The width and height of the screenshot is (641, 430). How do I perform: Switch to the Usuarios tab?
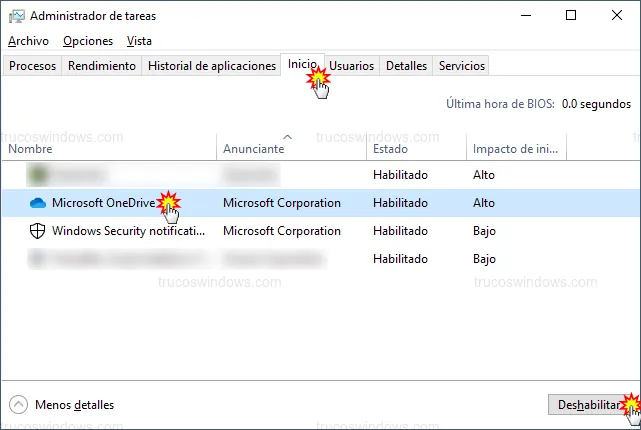[x=352, y=66]
